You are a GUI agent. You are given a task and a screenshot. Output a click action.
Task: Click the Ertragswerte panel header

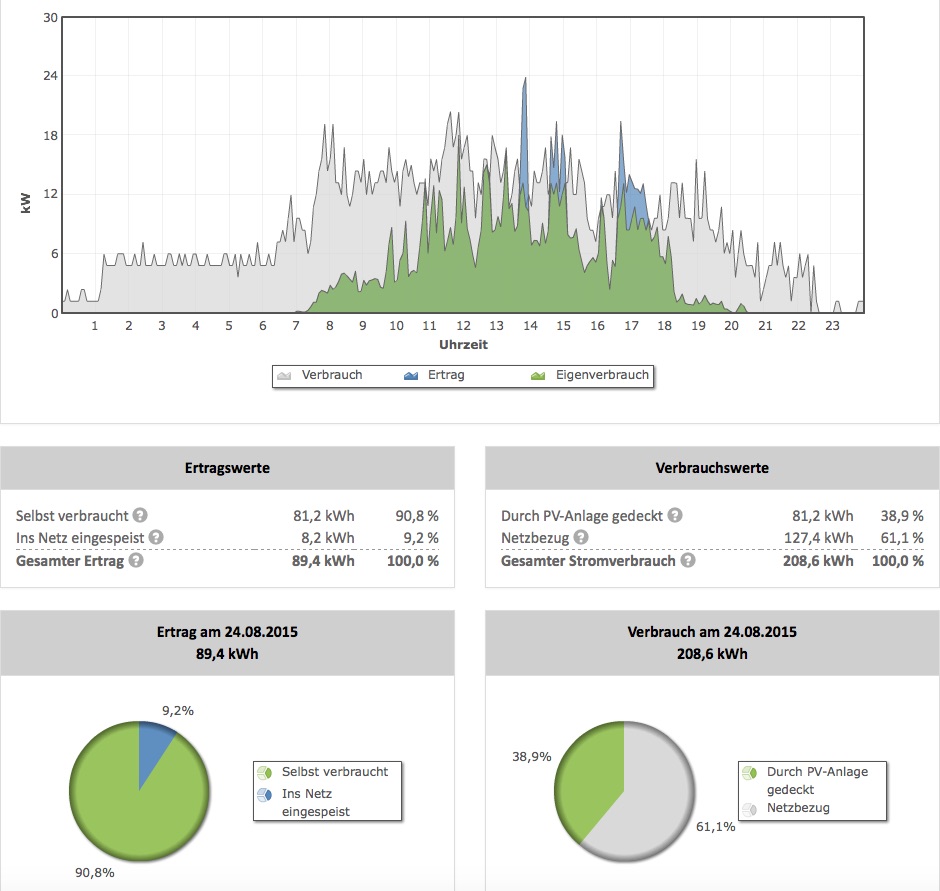(227, 468)
